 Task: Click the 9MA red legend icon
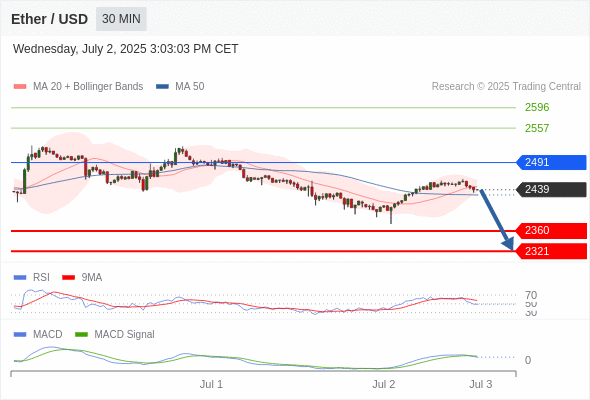(x=68, y=278)
